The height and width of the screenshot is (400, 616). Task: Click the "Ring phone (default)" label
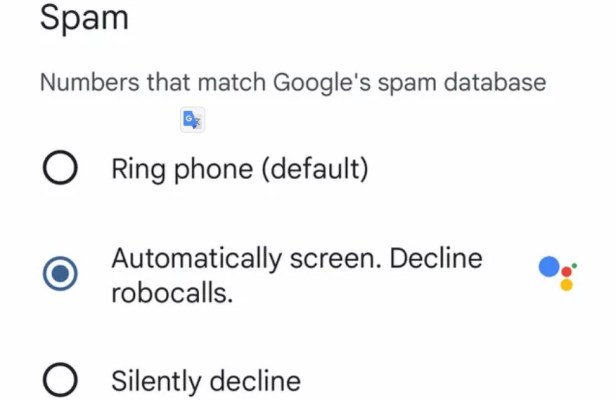pyautogui.click(x=239, y=169)
